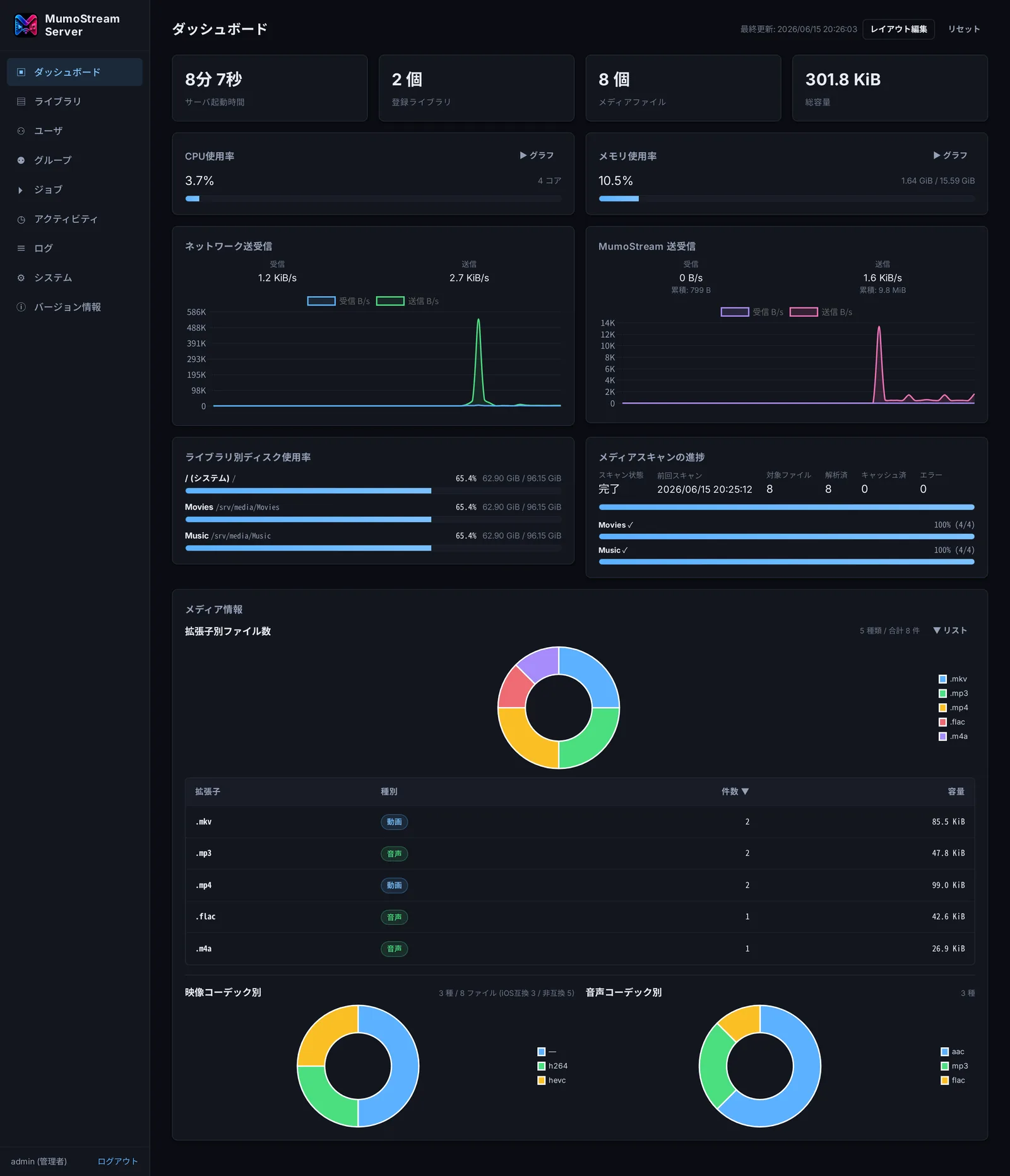The image size is (1010, 1176).
Task: Click the 音声 badge in the .flac row
Action: click(395, 917)
